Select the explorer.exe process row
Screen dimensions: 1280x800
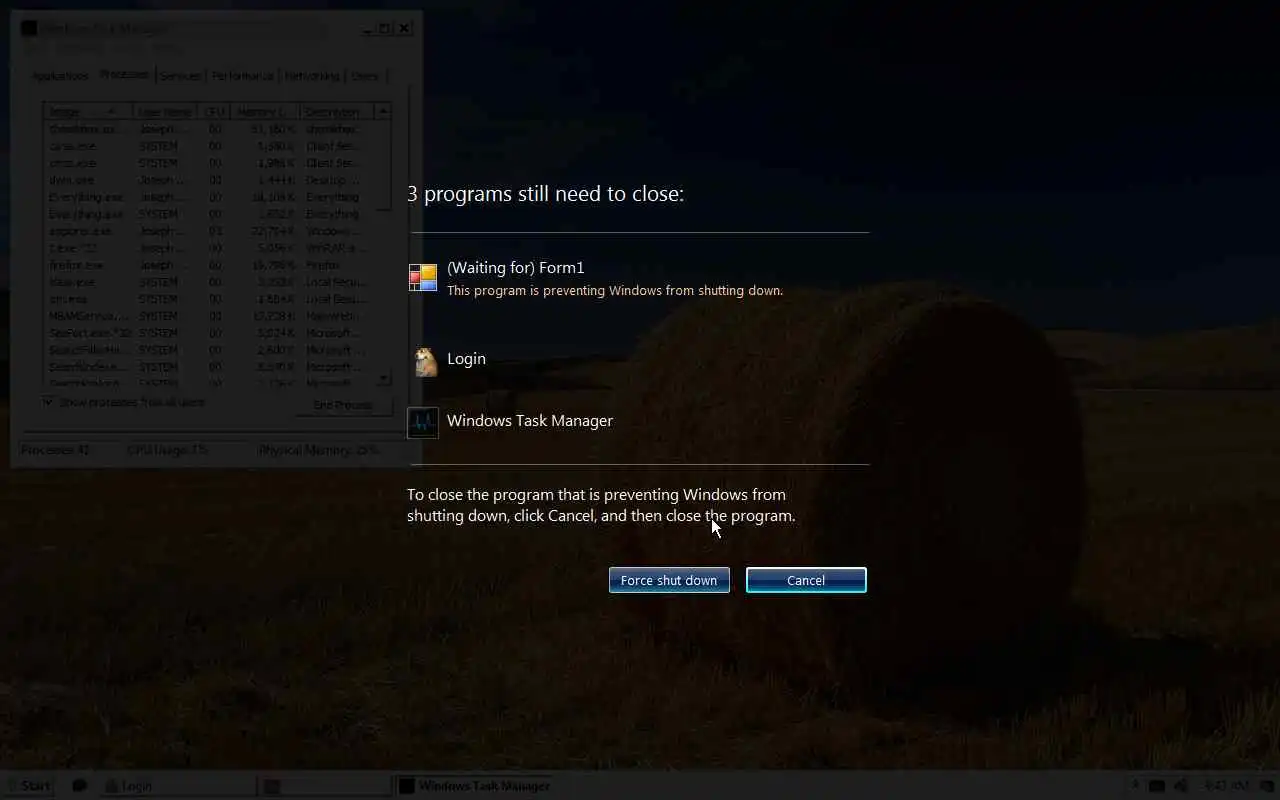(x=210, y=231)
